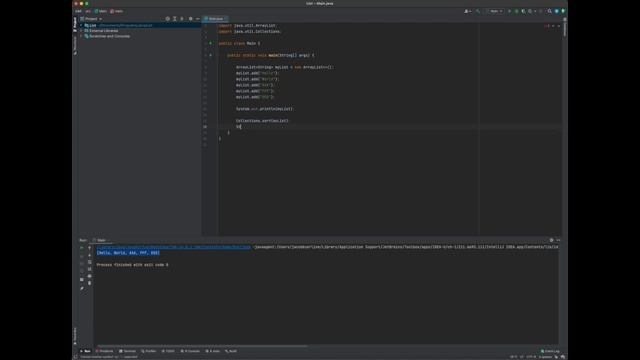640x360 pixels.
Task: Click the IDE updates icon in toolbar
Action: tap(556, 11)
